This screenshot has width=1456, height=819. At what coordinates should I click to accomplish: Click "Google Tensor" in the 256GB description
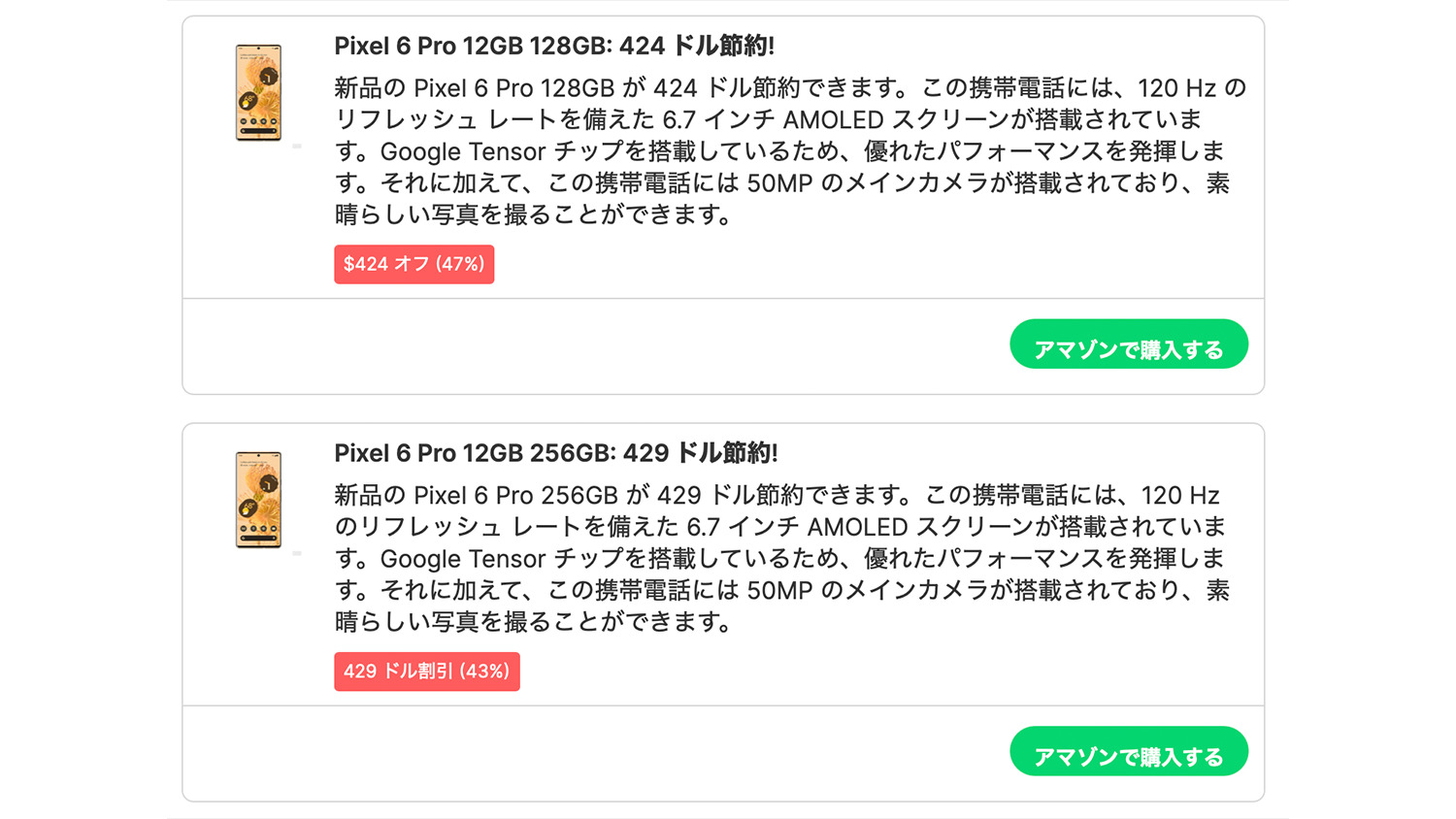point(462,560)
